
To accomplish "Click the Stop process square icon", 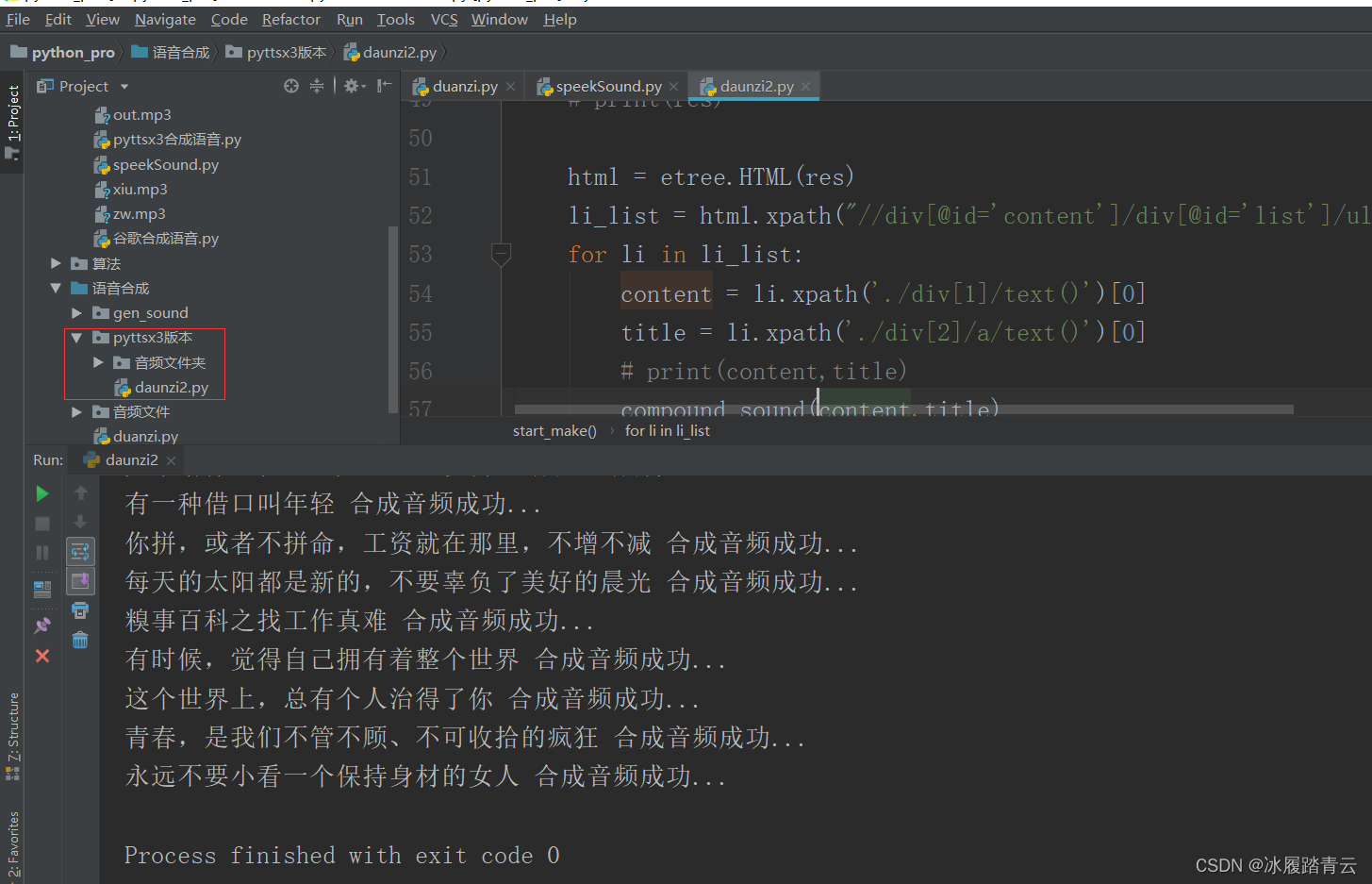I will 42,523.
